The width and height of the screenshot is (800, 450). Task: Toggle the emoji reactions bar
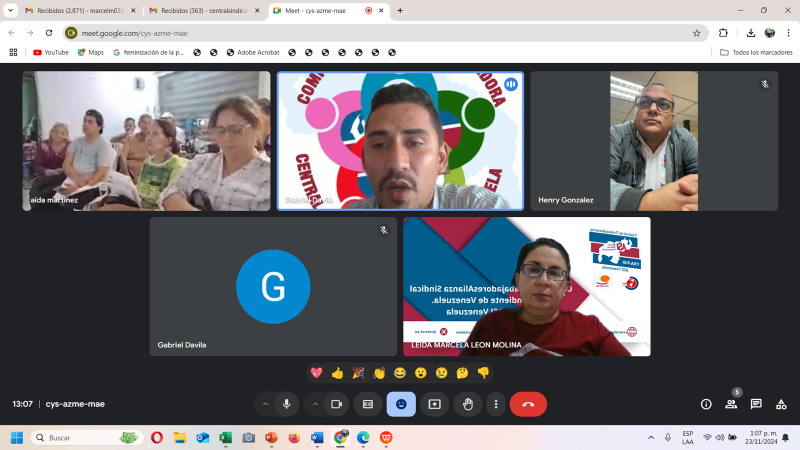401,404
